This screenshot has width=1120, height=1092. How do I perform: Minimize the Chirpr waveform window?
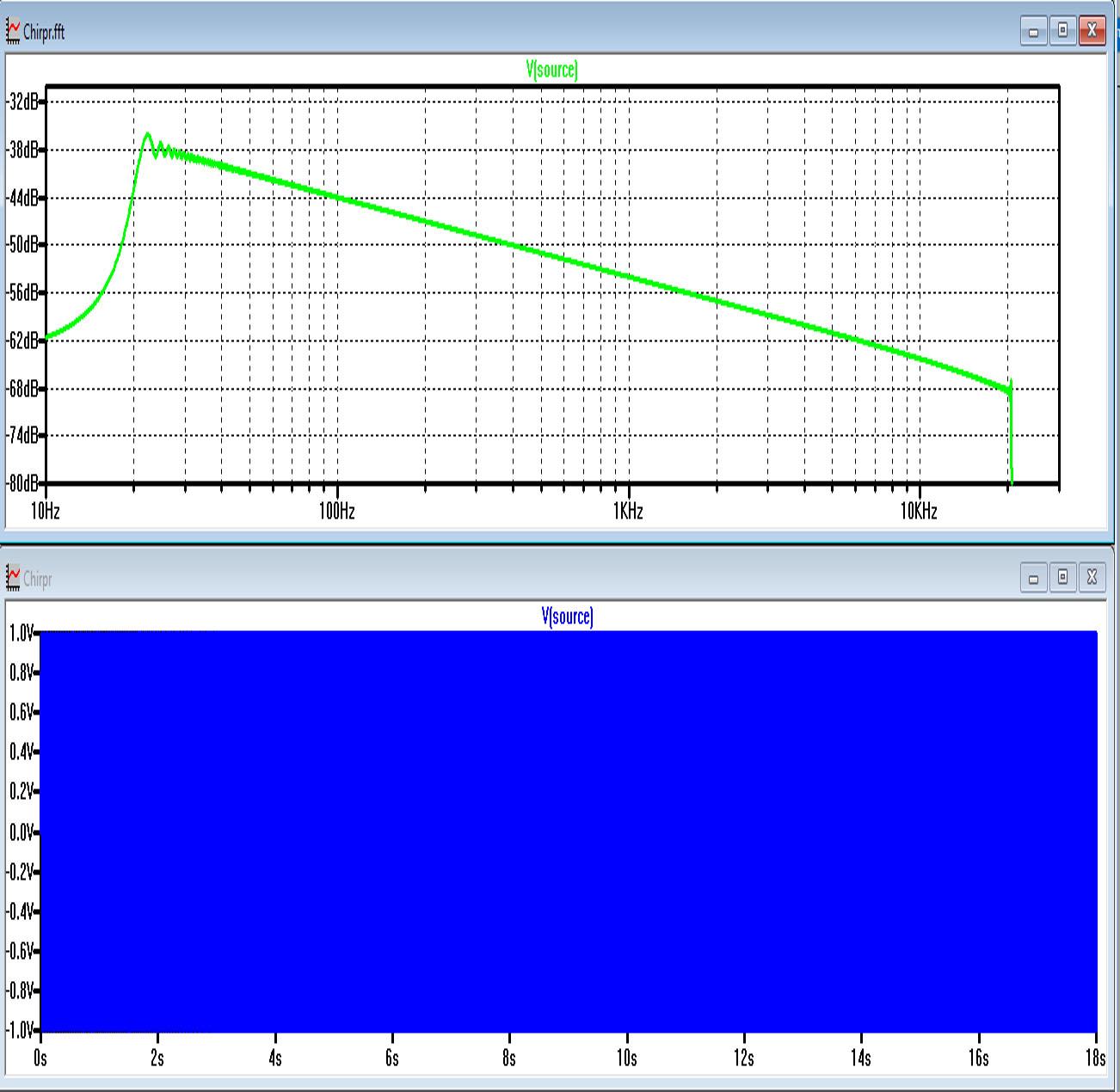pos(1033,578)
